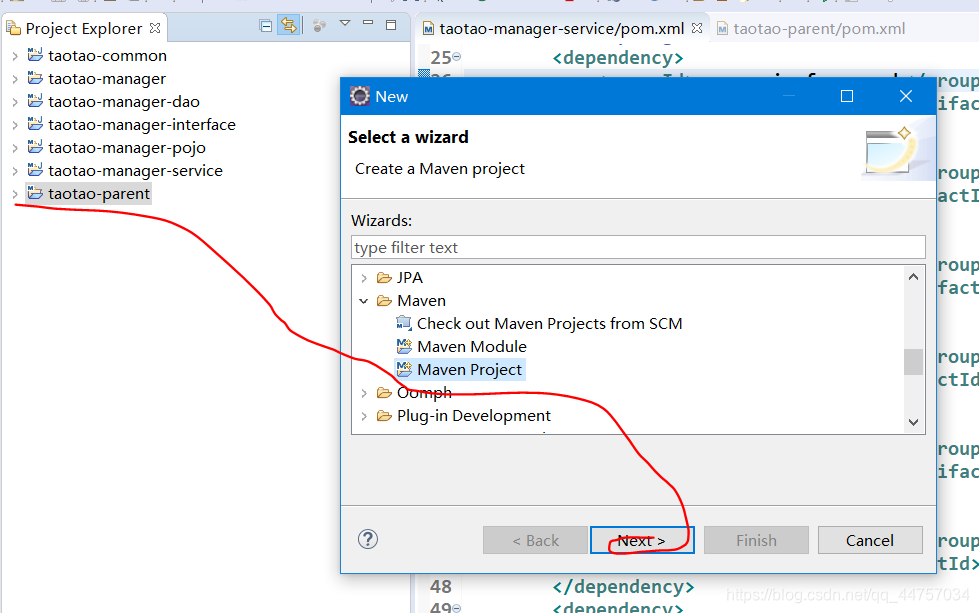The height and width of the screenshot is (613, 979).
Task: Select Check out Maven Projects from SCM
Action: tap(549, 324)
